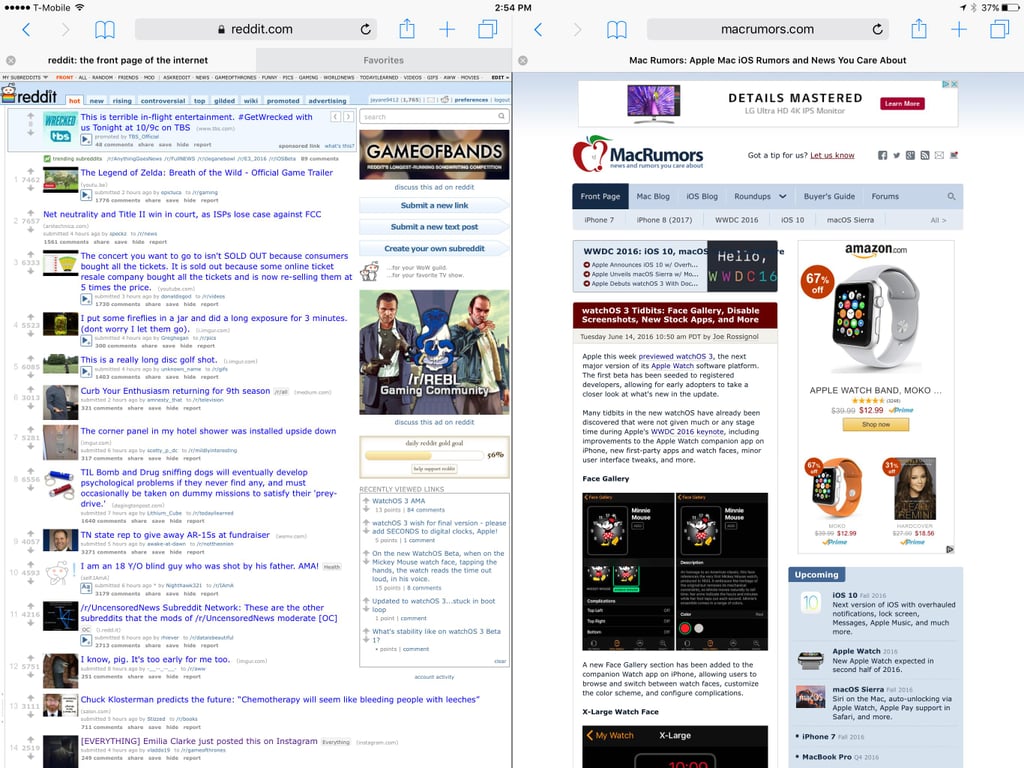The width and height of the screenshot is (1024, 768).
Task: Expand the All > topics list
Action: (938, 220)
